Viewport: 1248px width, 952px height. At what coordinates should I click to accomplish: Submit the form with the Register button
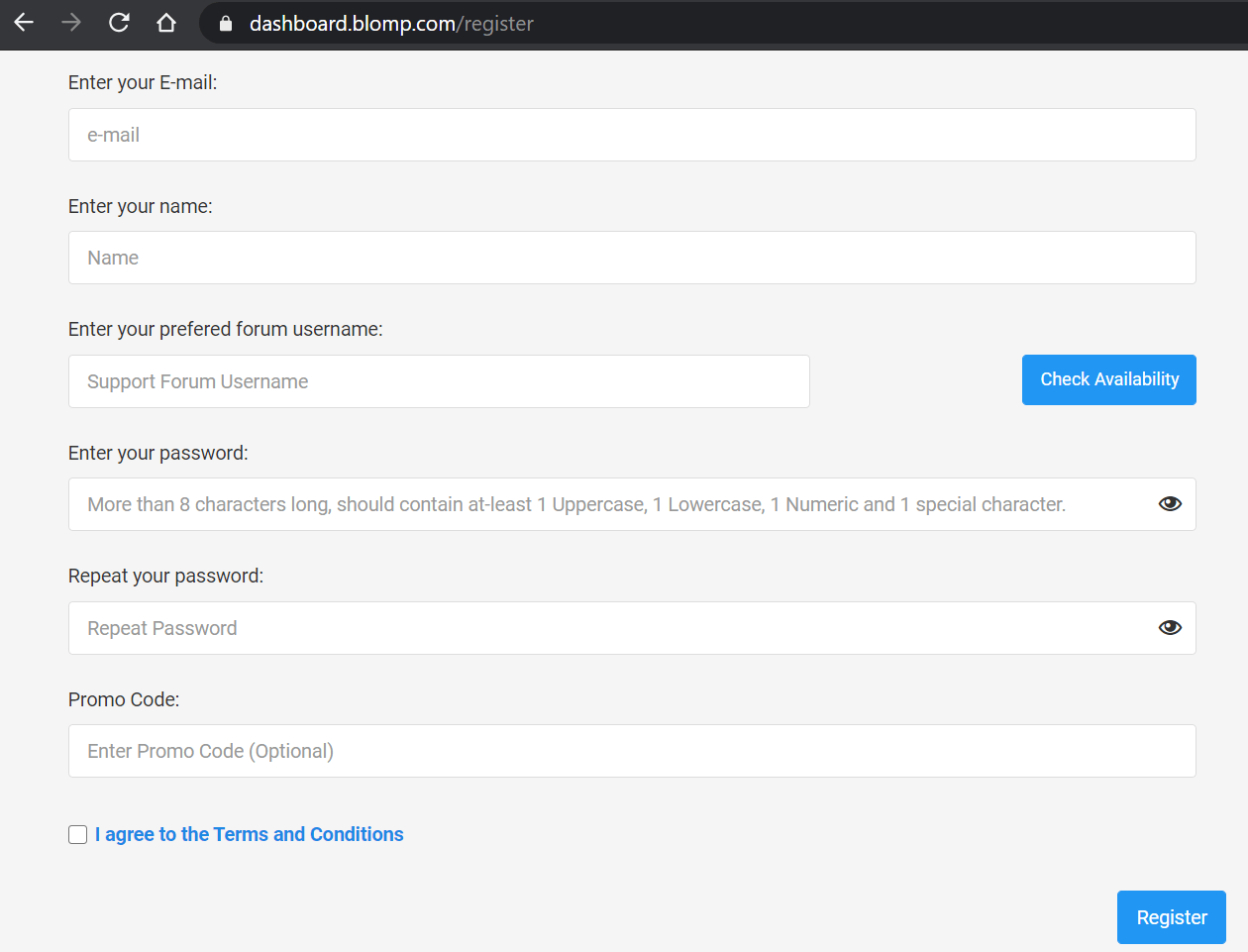(x=1172, y=917)
